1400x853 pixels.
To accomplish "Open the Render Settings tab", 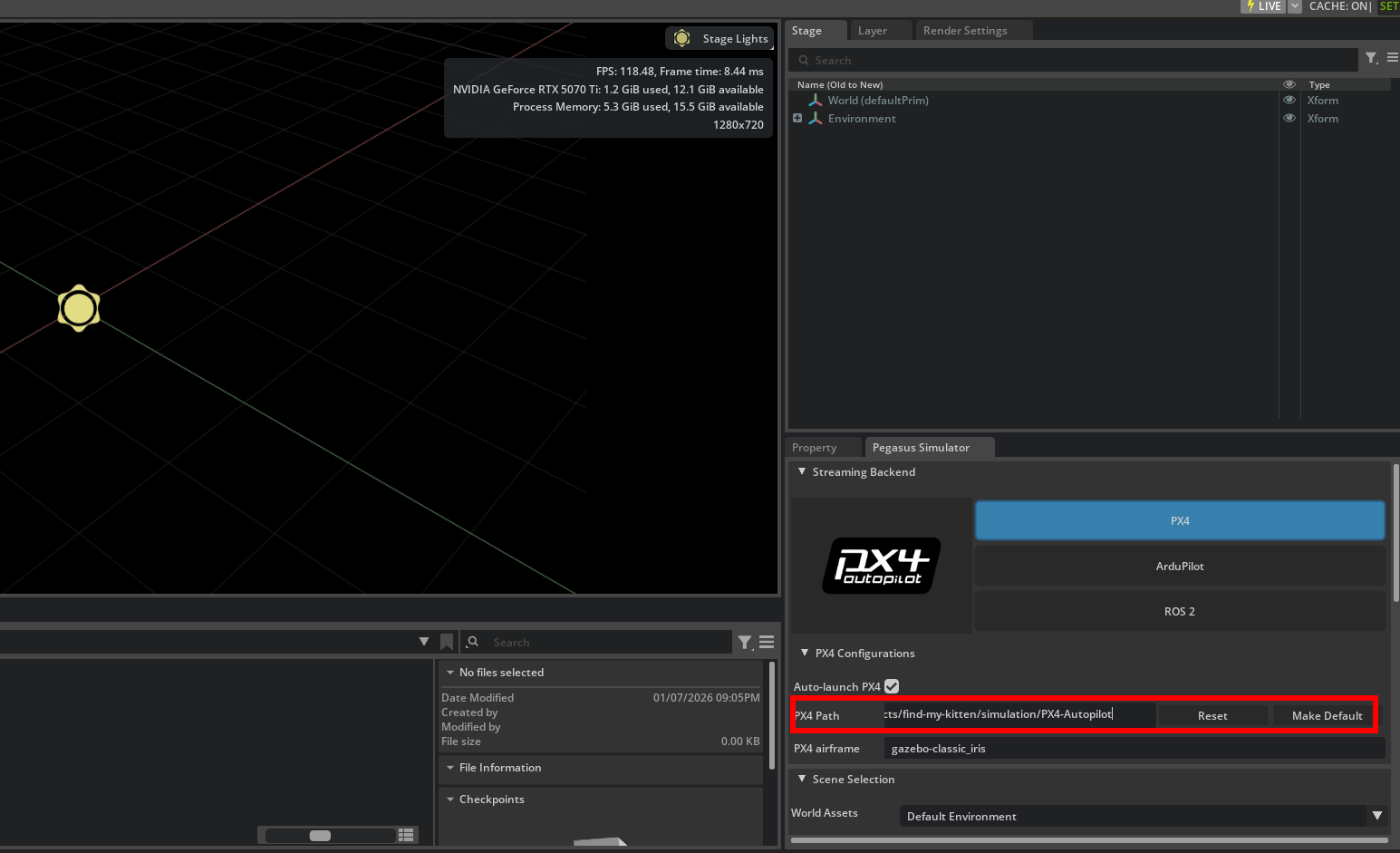I will click(964, 29).
